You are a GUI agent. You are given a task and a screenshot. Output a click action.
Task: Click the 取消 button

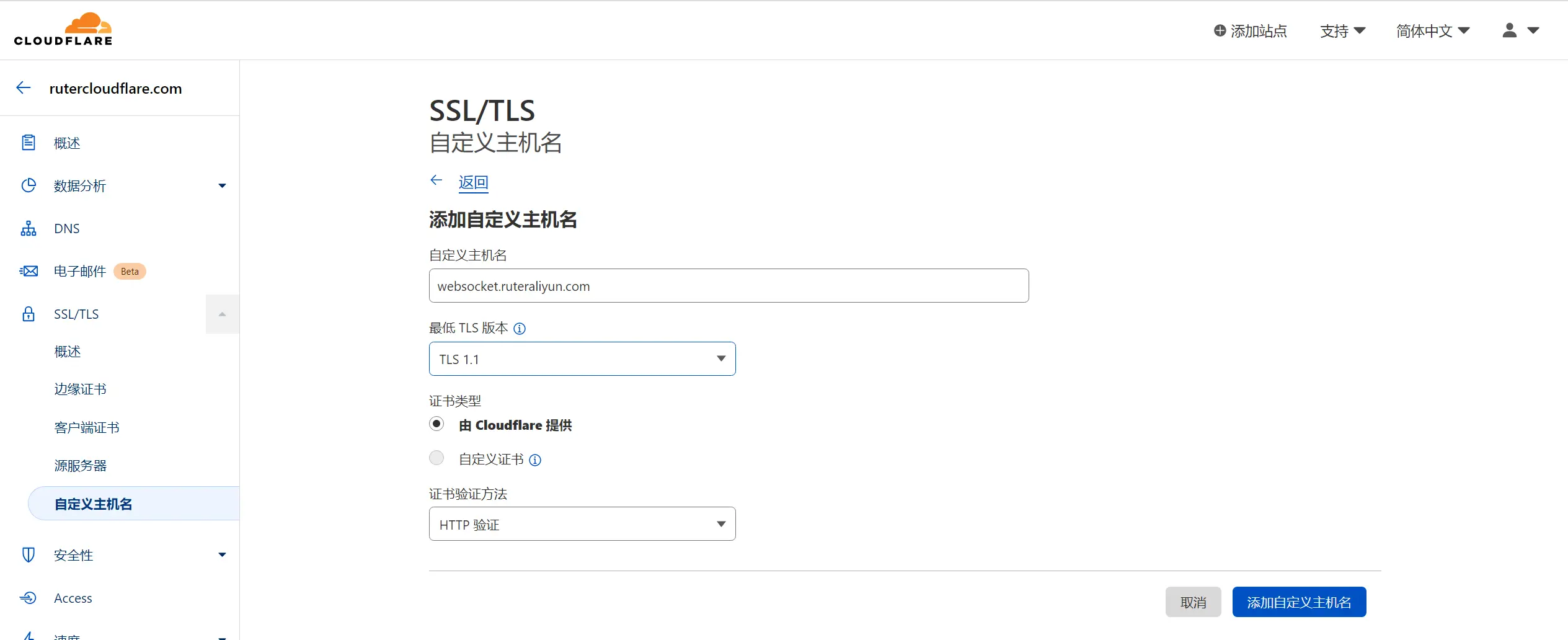coord(1193,602)
